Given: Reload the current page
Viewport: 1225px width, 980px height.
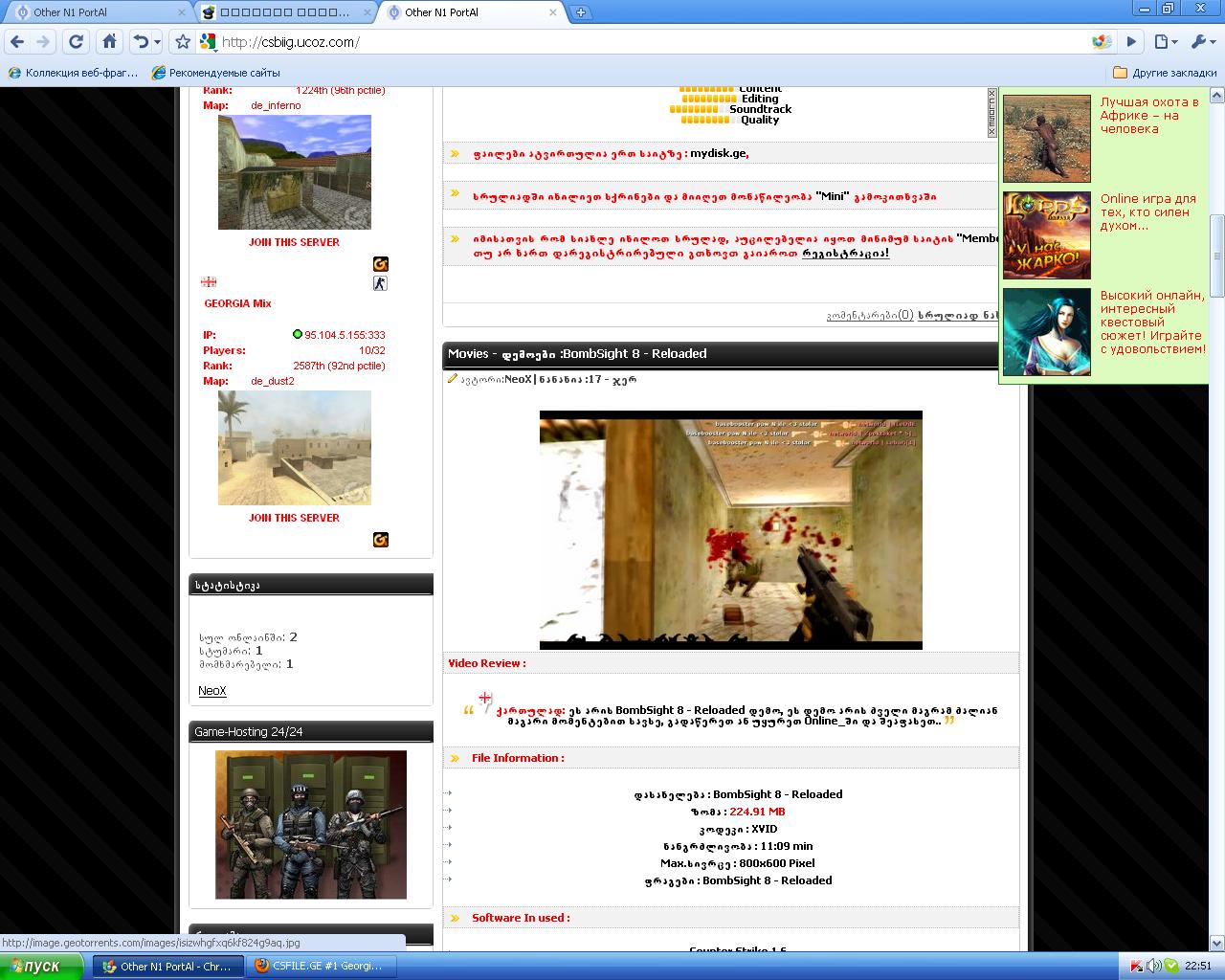Looking at the screenshot, I should tap(77, 42).
